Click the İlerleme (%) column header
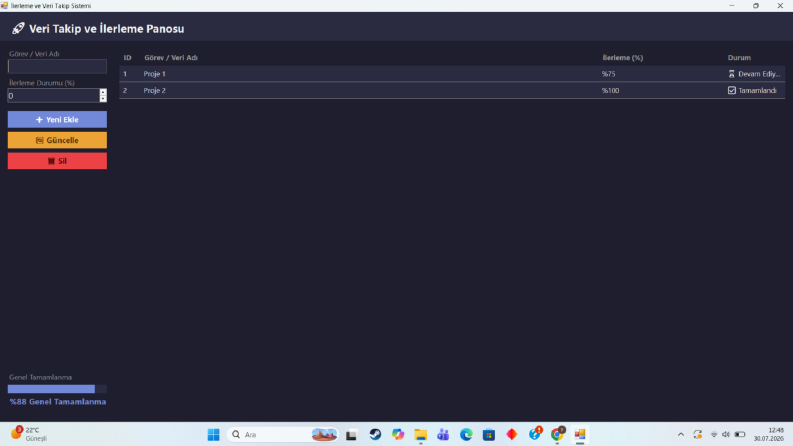Image resolution: width=793 pixels, height=446 pixels. pos(623,58)
